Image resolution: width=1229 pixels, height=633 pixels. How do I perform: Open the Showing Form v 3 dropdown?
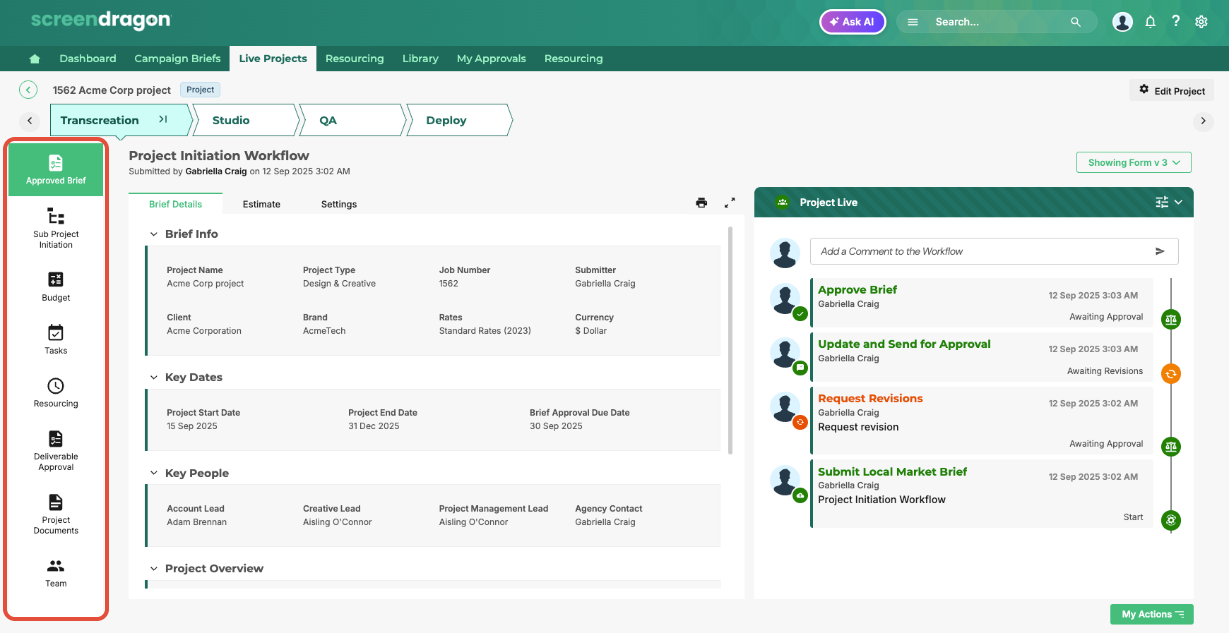point(1134,162)
